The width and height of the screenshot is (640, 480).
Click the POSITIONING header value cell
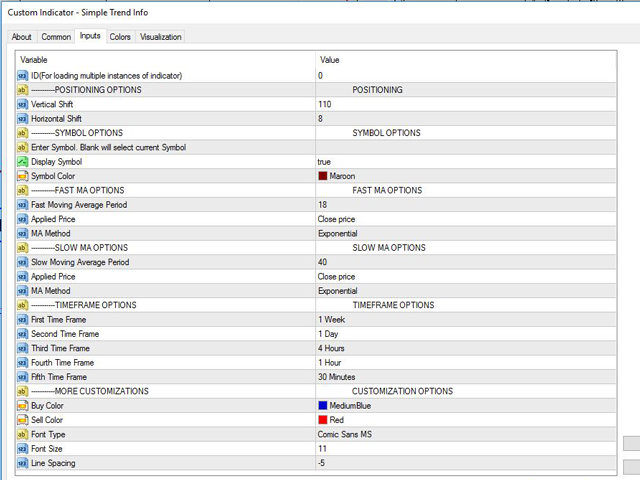466,90
